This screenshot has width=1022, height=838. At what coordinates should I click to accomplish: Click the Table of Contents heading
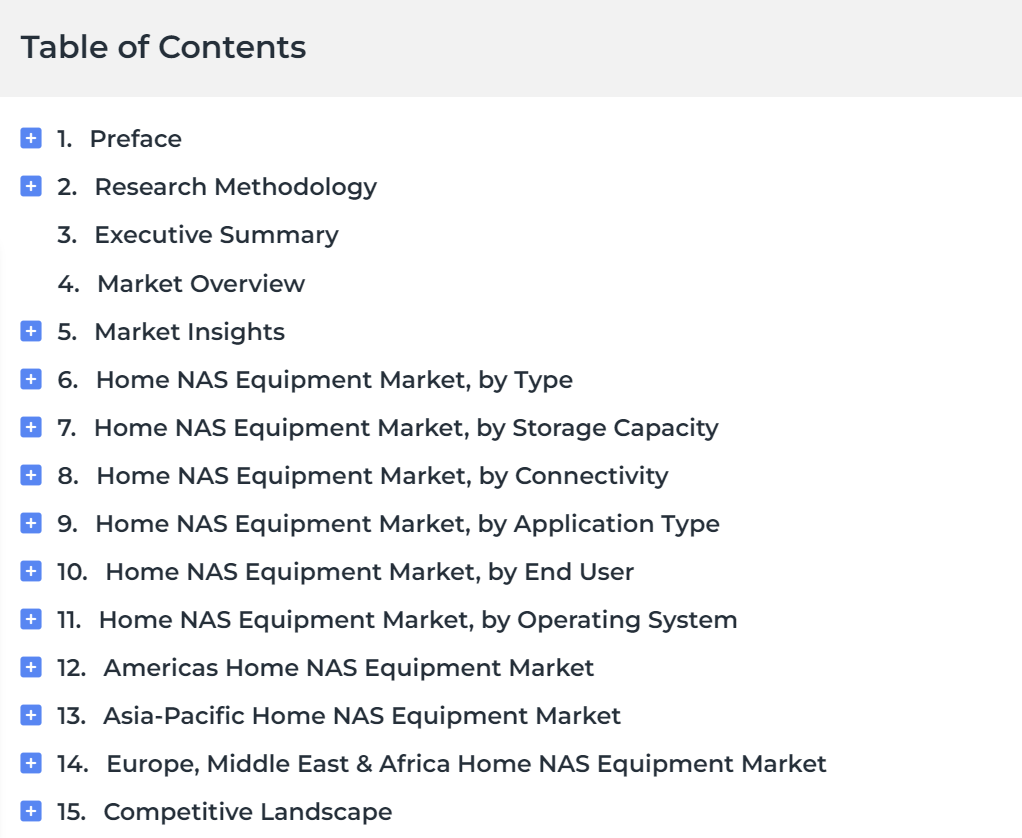pyautogui.click(x=164, y=47)
